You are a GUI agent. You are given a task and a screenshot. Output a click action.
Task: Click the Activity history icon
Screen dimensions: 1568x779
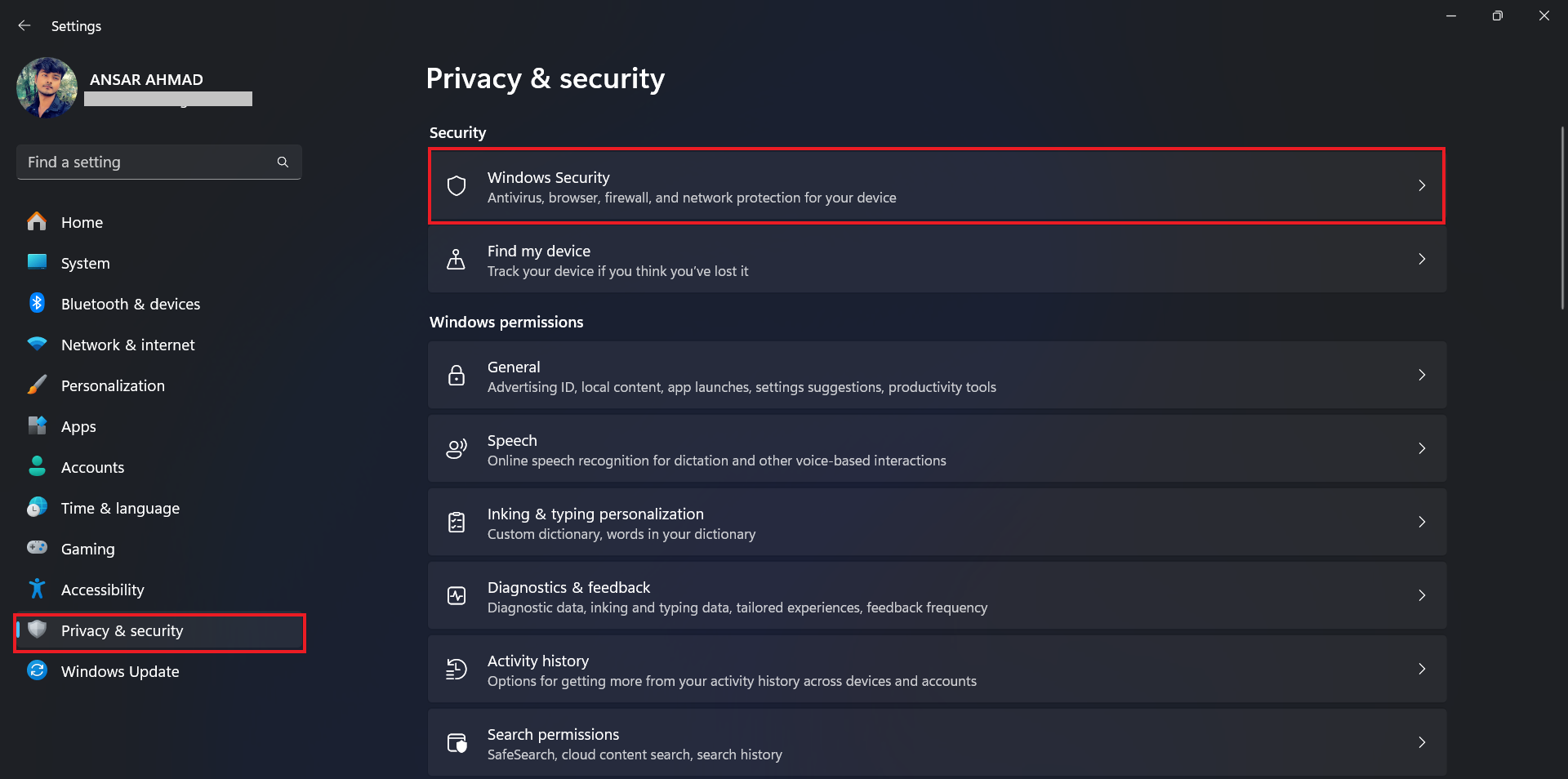click(456, 670)
